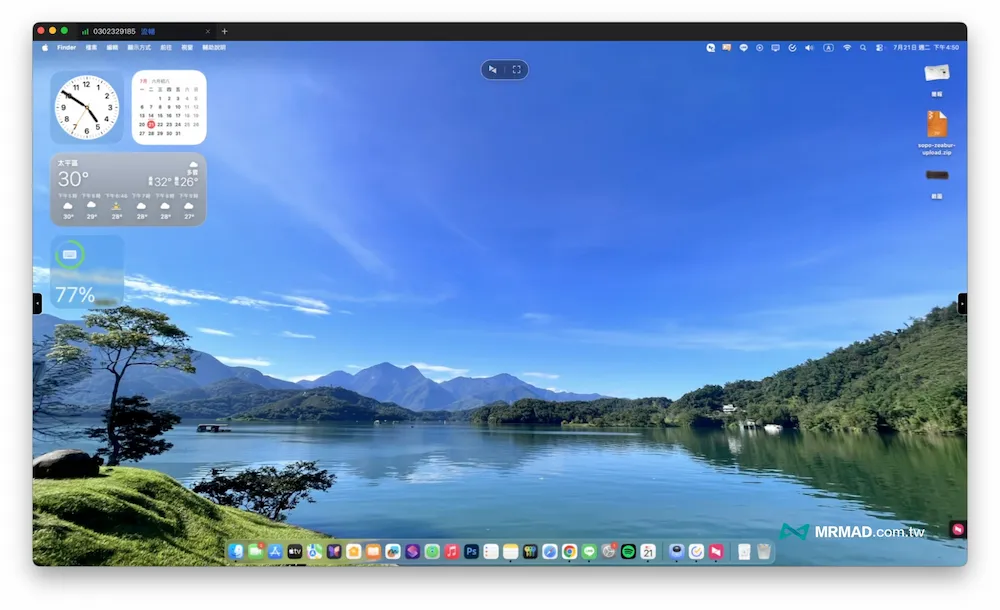Open the Finder menu in menu bar

pyautogui.click(x=66, y=48)
